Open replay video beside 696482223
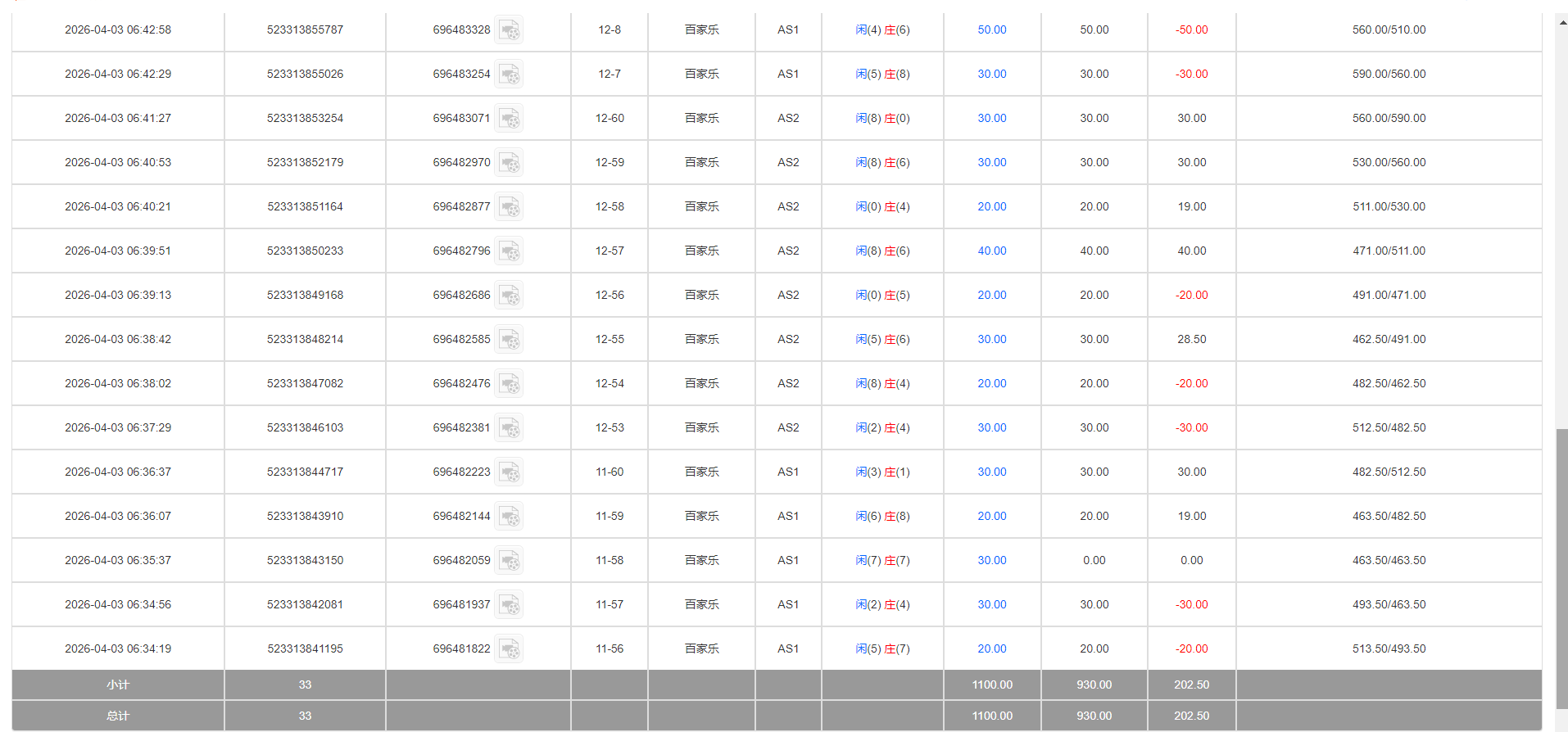Image resolution: width=1568 pixels, height=732 pixels. (509, 472)
